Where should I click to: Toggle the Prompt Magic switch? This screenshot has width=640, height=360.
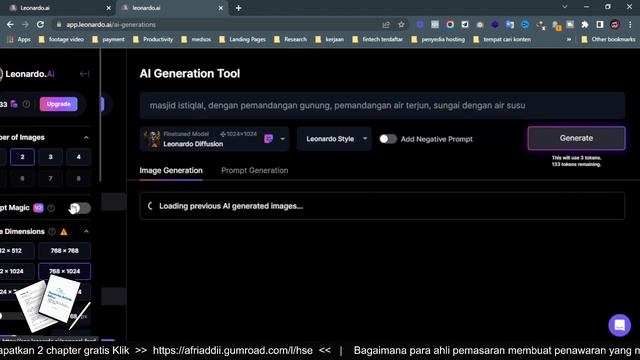tap(80, 208)
